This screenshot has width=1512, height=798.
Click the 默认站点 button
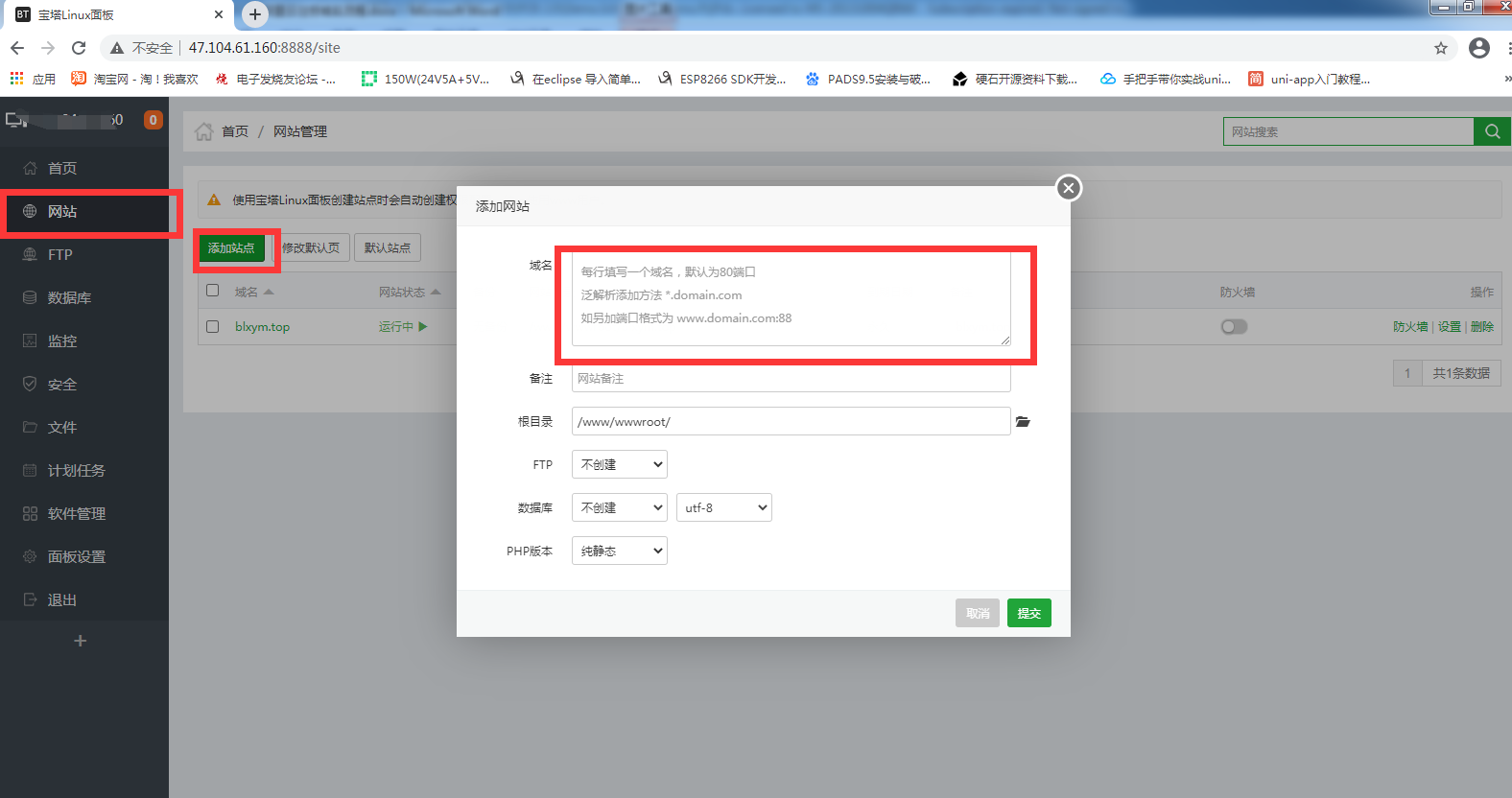(388, 247)
